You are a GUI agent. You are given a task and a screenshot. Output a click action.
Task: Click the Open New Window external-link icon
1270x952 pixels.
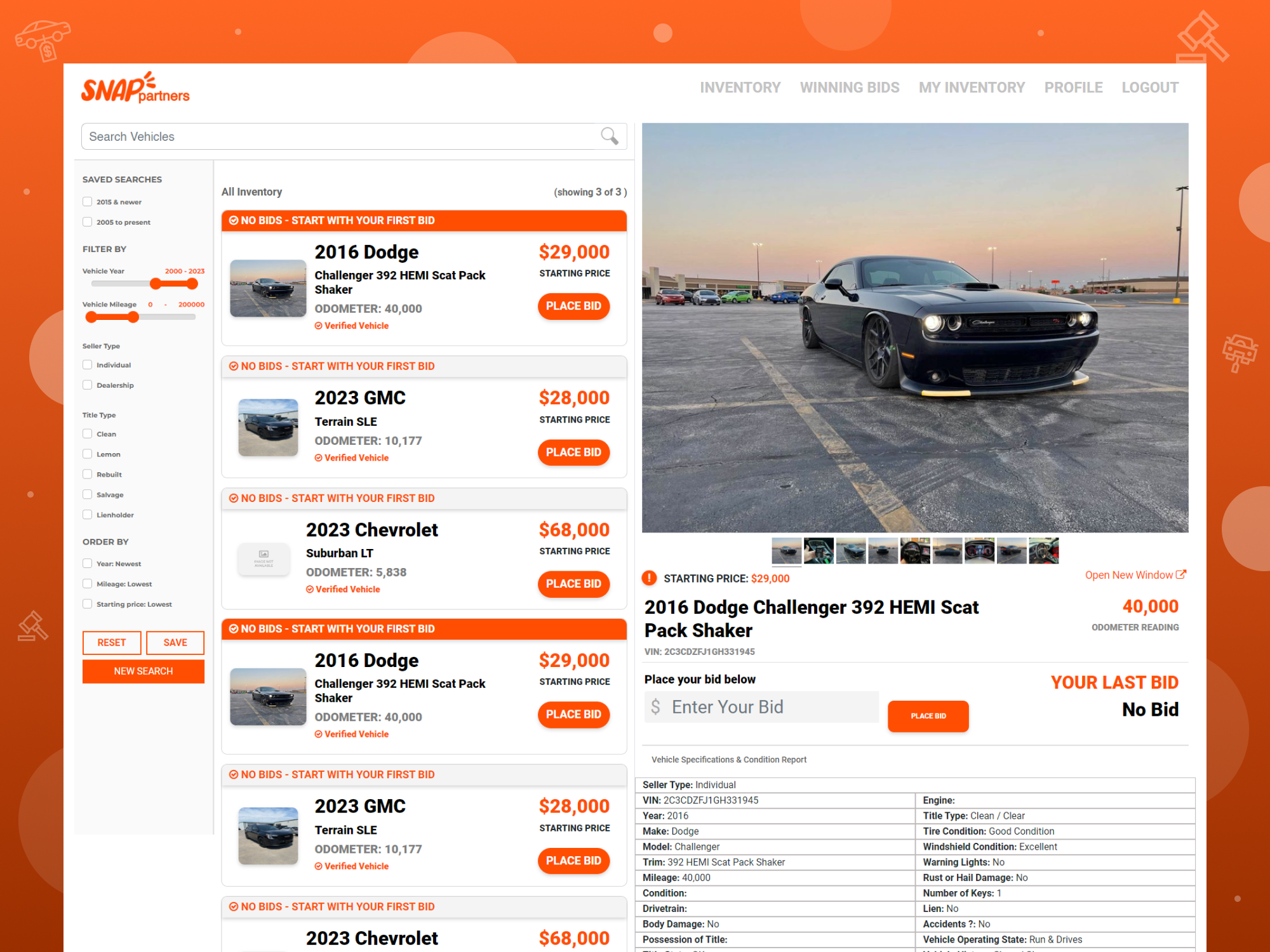[x=1180, y=574]
